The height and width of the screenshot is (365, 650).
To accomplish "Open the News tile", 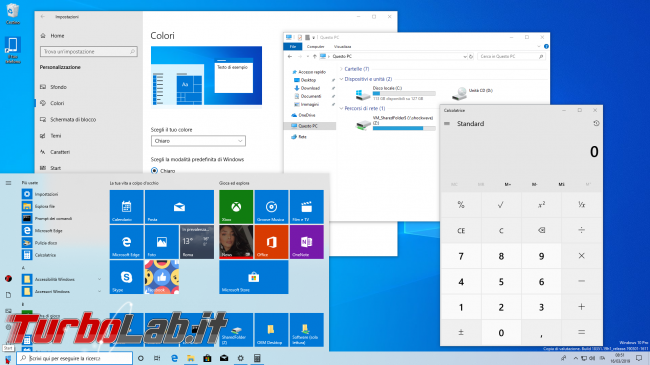I will [x=236, y=242].
